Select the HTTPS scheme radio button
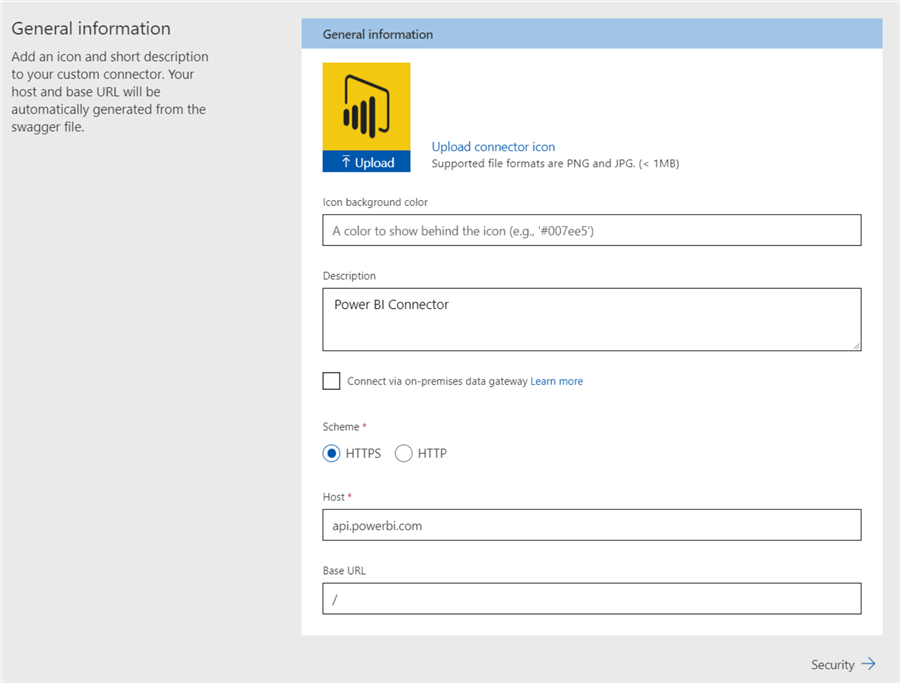This screenshot has width=900, height=683. [x=331, y=453]
